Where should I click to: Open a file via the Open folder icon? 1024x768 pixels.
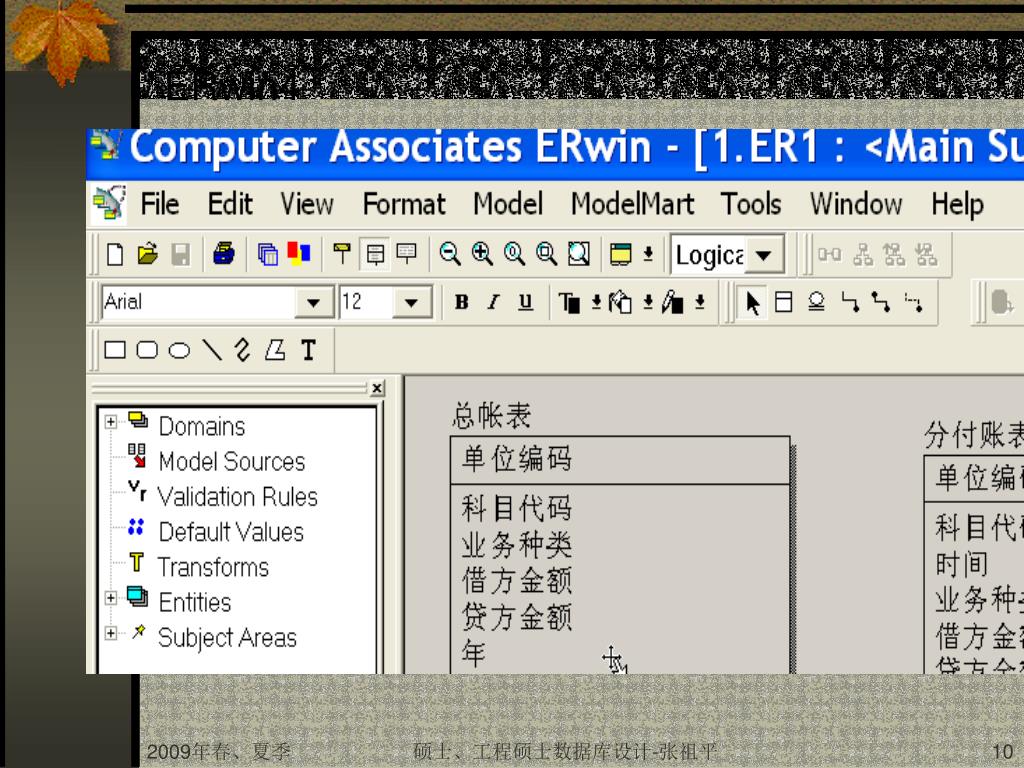[148, 254]
